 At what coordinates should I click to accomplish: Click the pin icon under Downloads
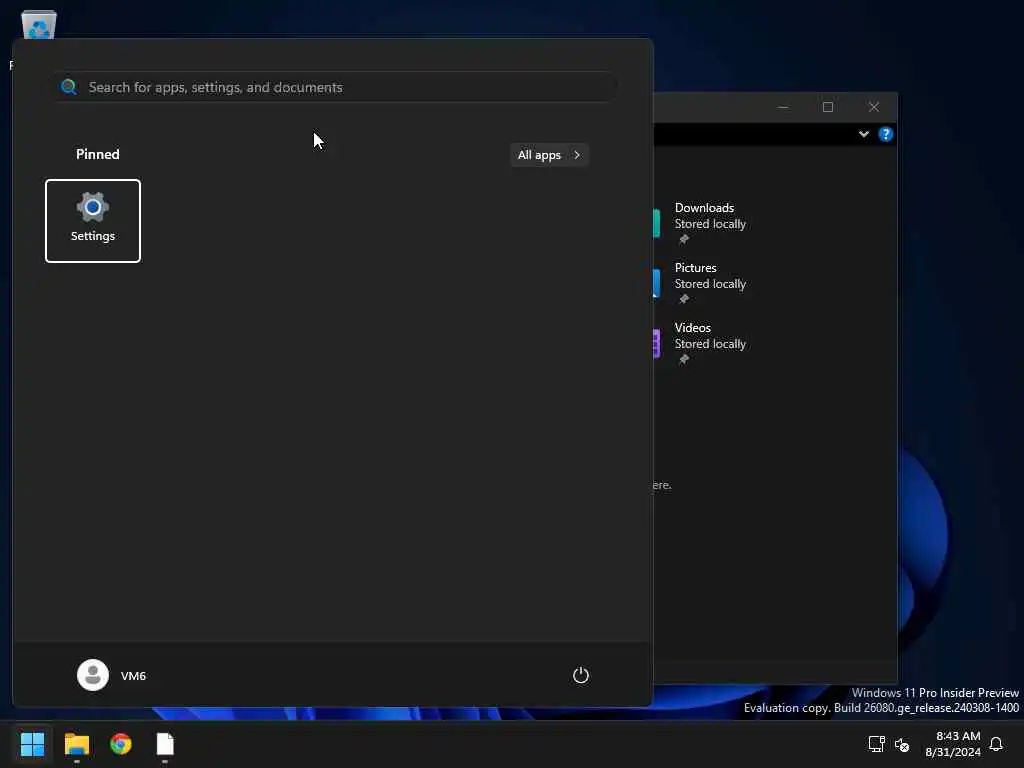click(684, 239)
